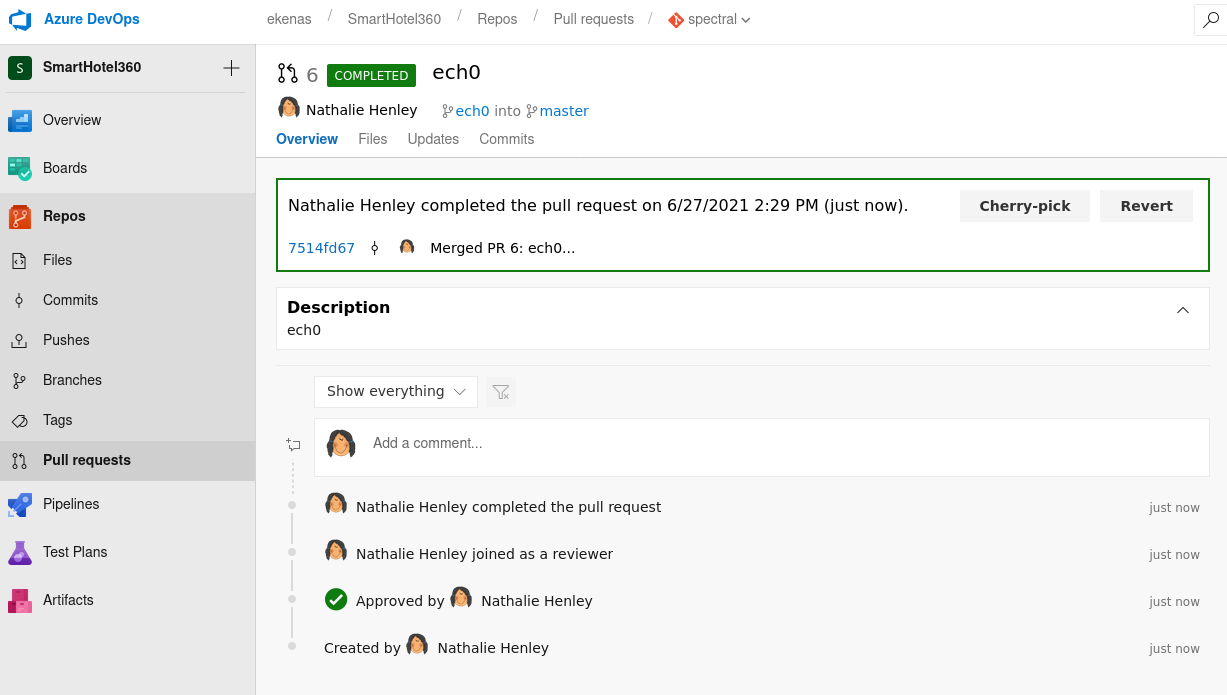The width and height of the screenshot is (1227, 695).
Task: Click 'Nathalie Henley joined as a reviewer' entry
Action: pos(484,554)
